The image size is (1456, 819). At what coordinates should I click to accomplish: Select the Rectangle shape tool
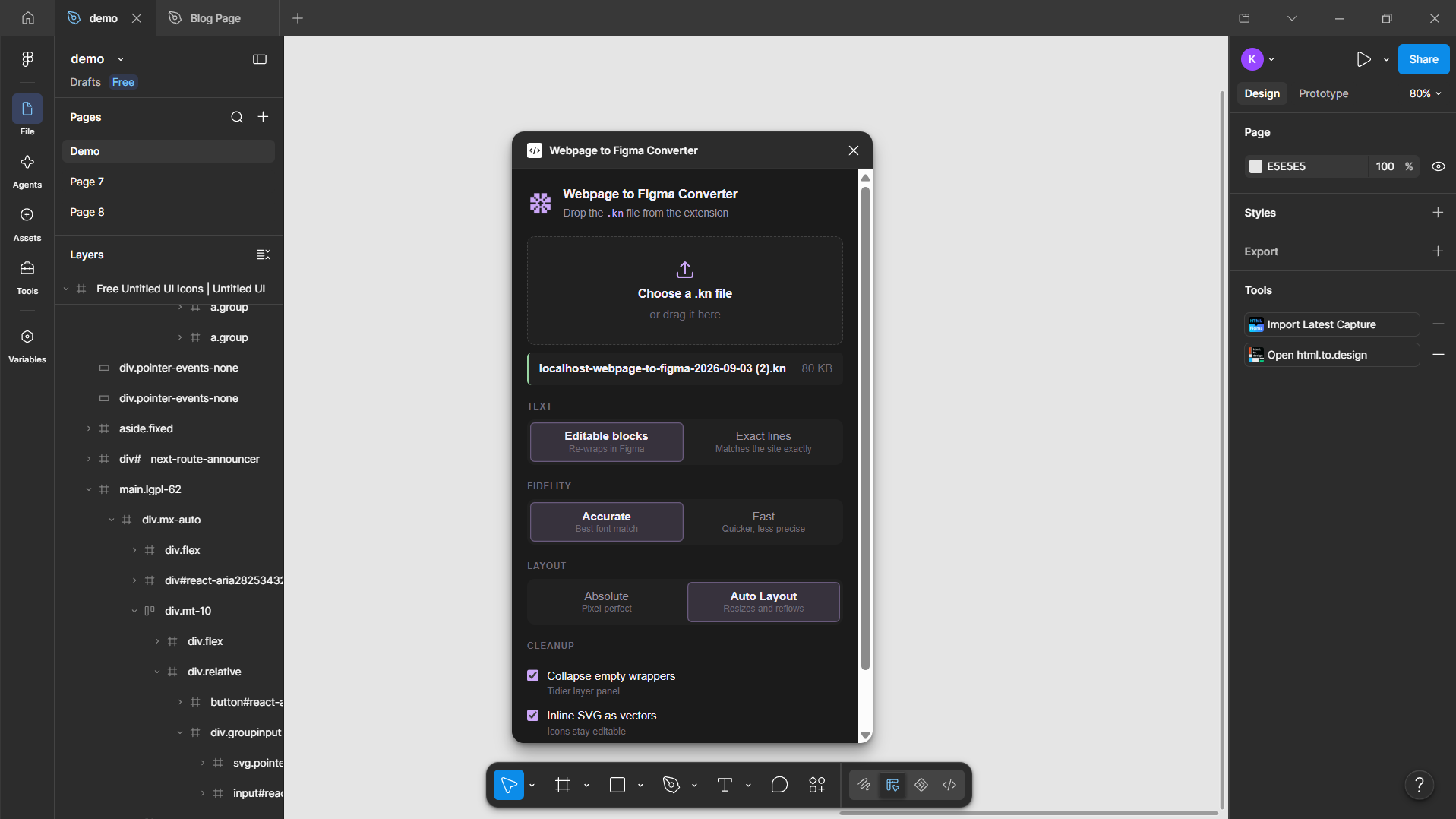[617, 785]
